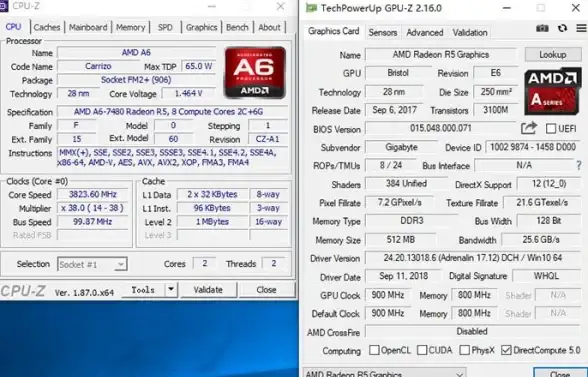Screen dimensions: 588x377
Task: Click the GPU-Z title bar app icon
Action: point(311,8)
